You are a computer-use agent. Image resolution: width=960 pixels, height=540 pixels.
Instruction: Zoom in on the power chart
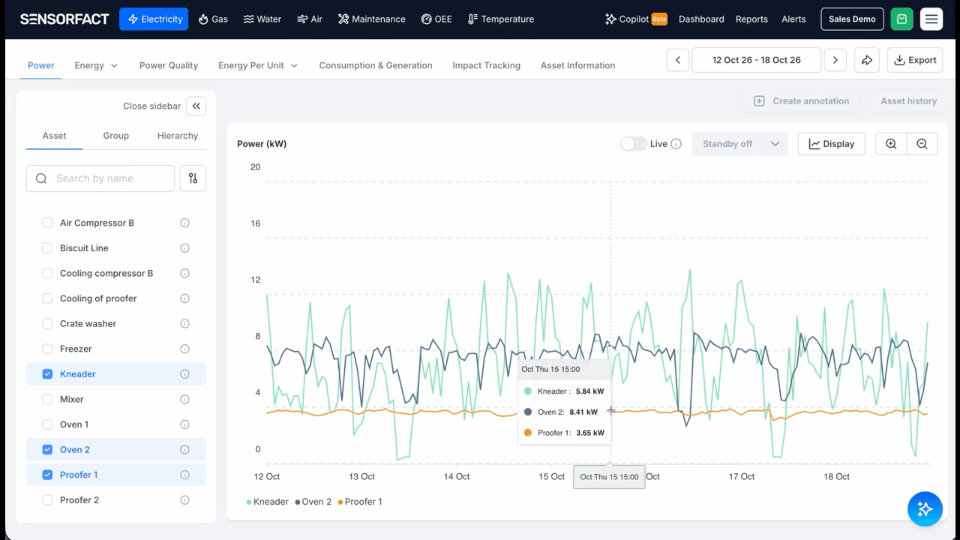[891, 144]
